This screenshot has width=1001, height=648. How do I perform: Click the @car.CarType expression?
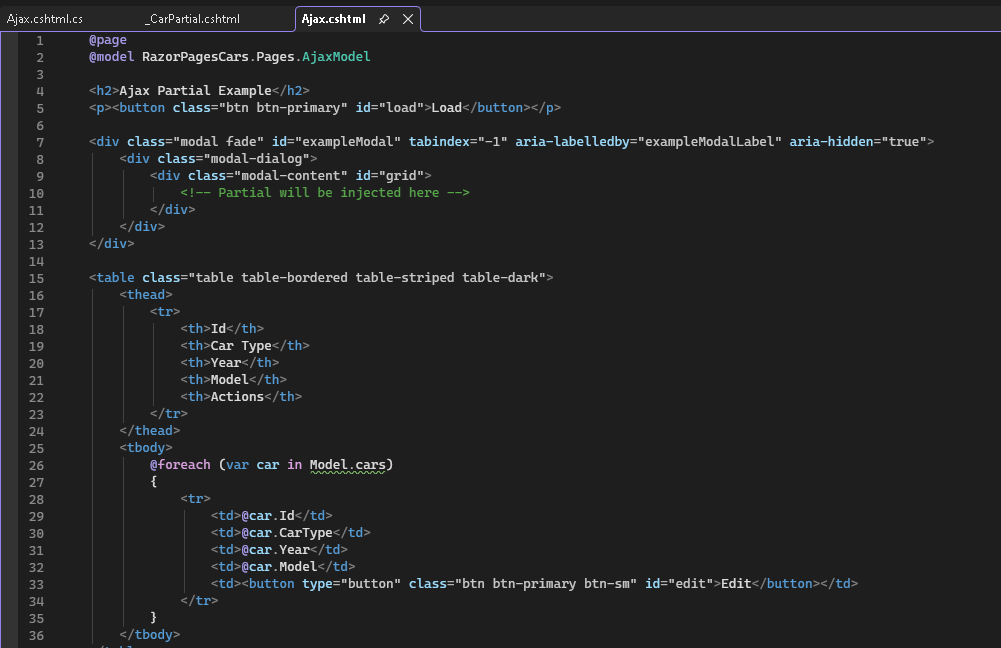(x=286, y=533)
